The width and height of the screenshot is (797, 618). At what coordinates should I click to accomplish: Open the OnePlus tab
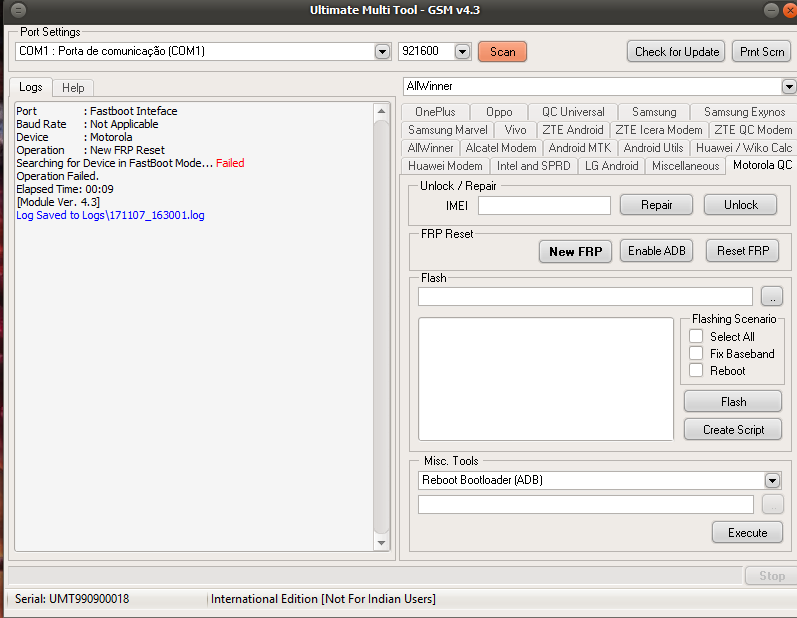pyautogui.click(x=435, y=112)
